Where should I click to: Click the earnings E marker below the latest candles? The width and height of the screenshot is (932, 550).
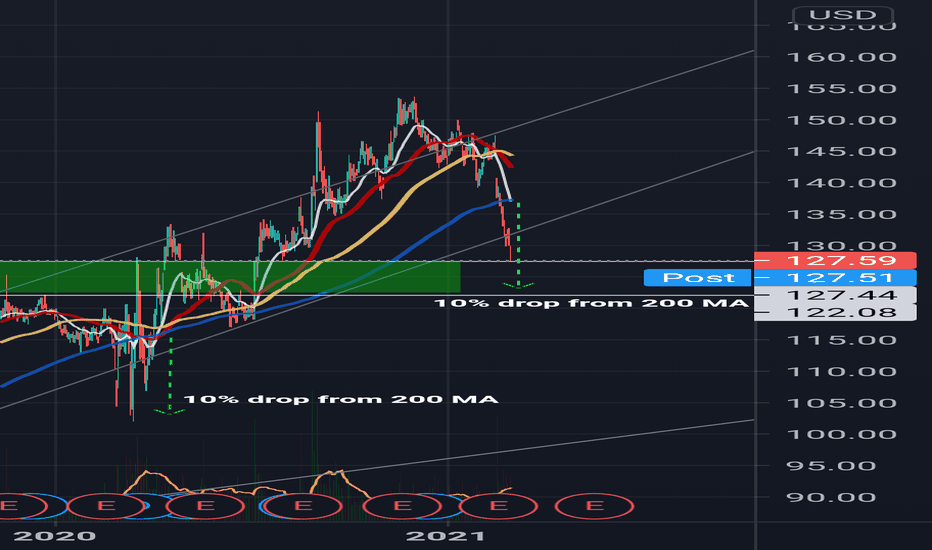(499, 506)
